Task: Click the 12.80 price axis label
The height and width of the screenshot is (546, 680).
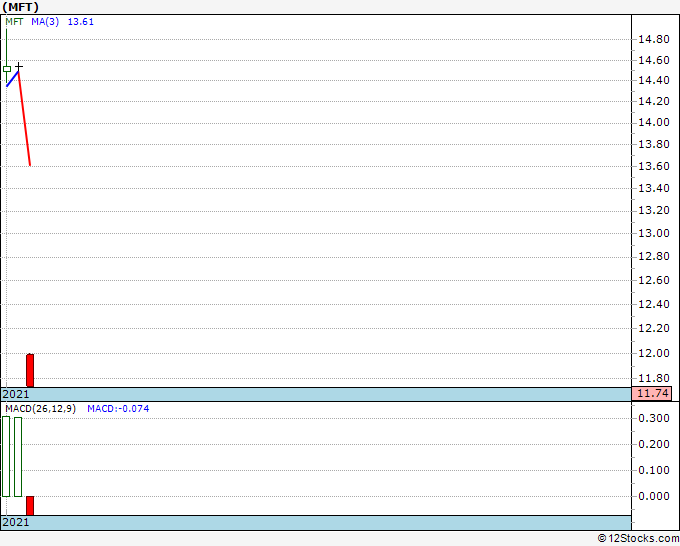Action: (654, 257)
